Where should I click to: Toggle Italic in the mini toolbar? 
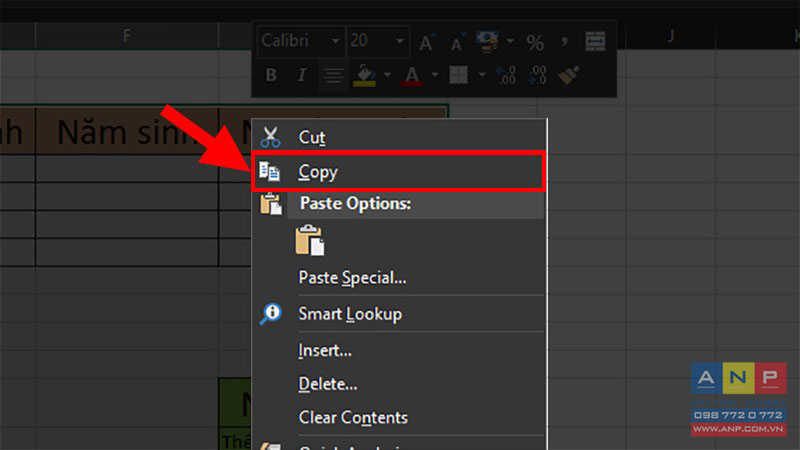coord(302,75)
